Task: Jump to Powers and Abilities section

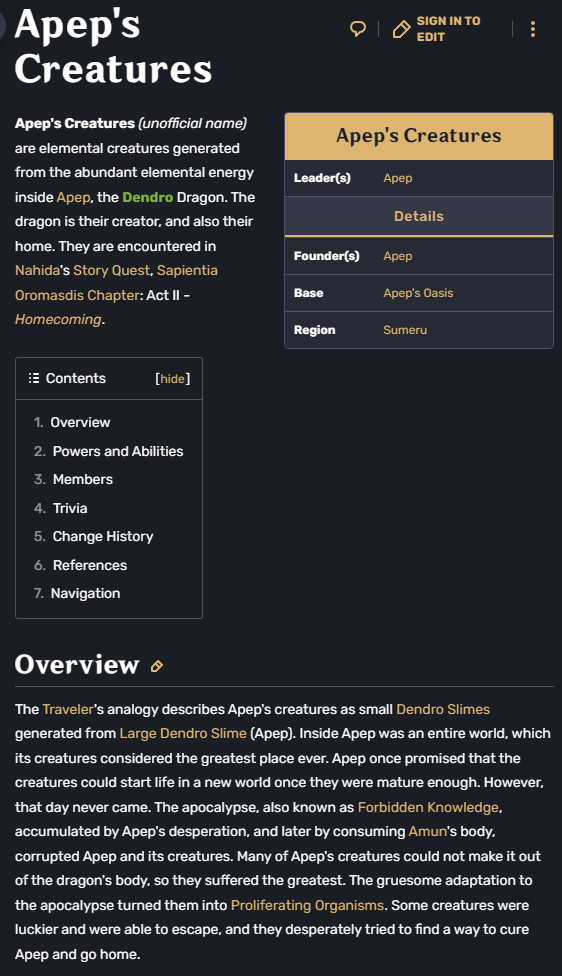Action: point(118,451)
